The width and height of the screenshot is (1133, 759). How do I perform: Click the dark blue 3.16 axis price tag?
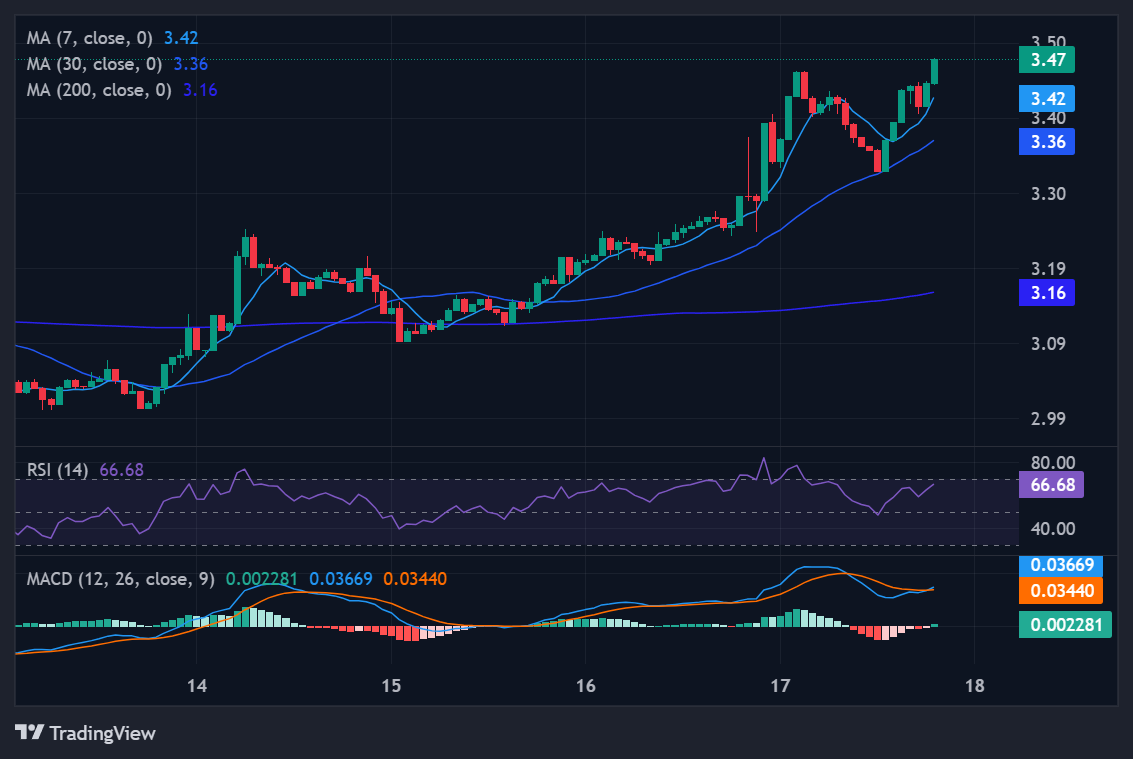[x=1046, y=293]
